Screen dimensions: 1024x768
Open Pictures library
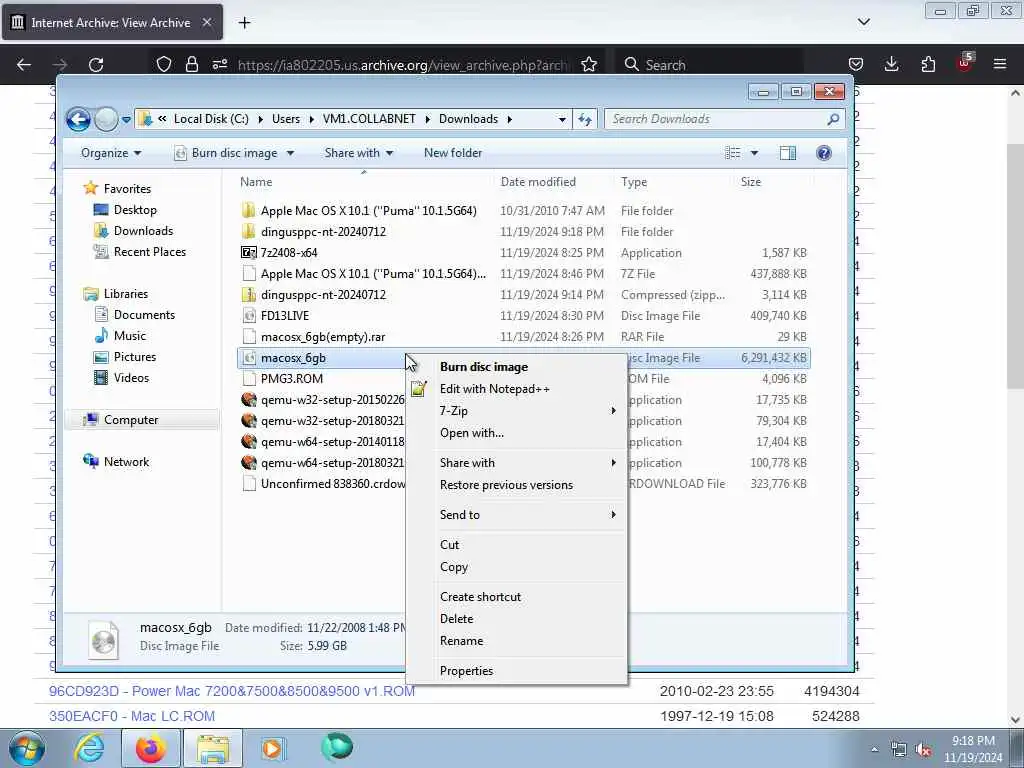135,357
